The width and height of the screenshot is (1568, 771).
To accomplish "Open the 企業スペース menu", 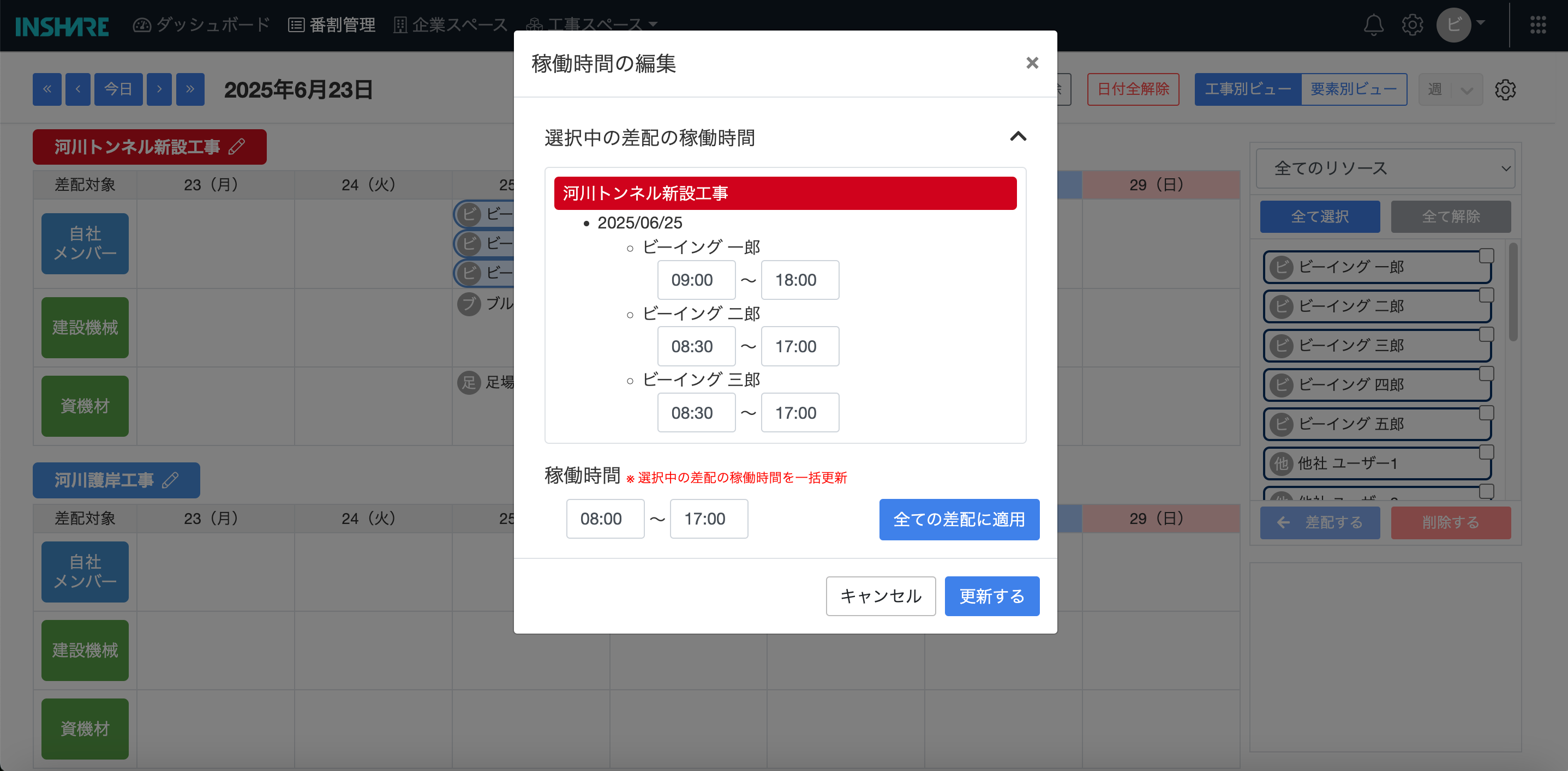I will (x=451, y=25).
